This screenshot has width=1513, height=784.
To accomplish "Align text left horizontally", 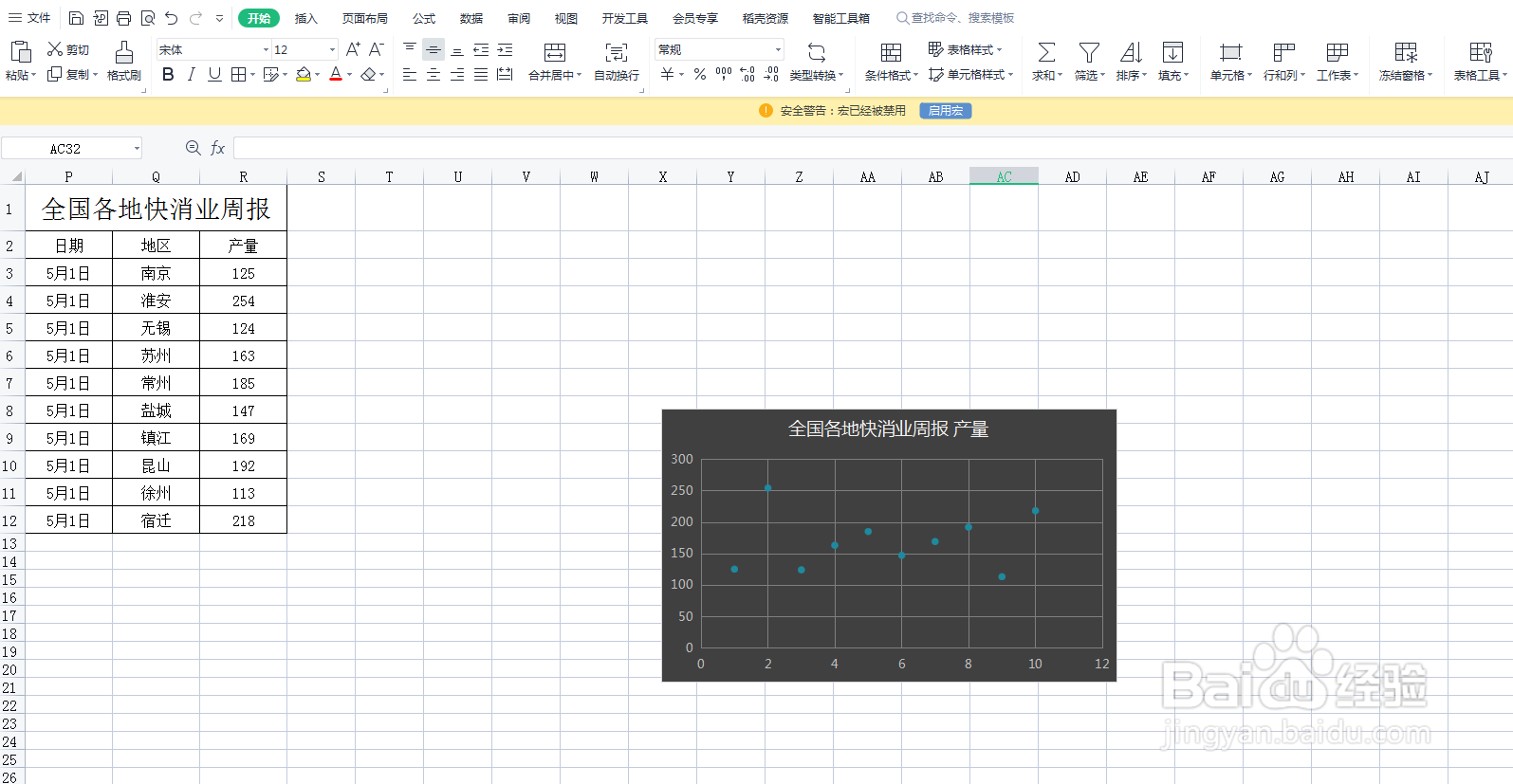I will pyautogui.click(x=410, y=74).
